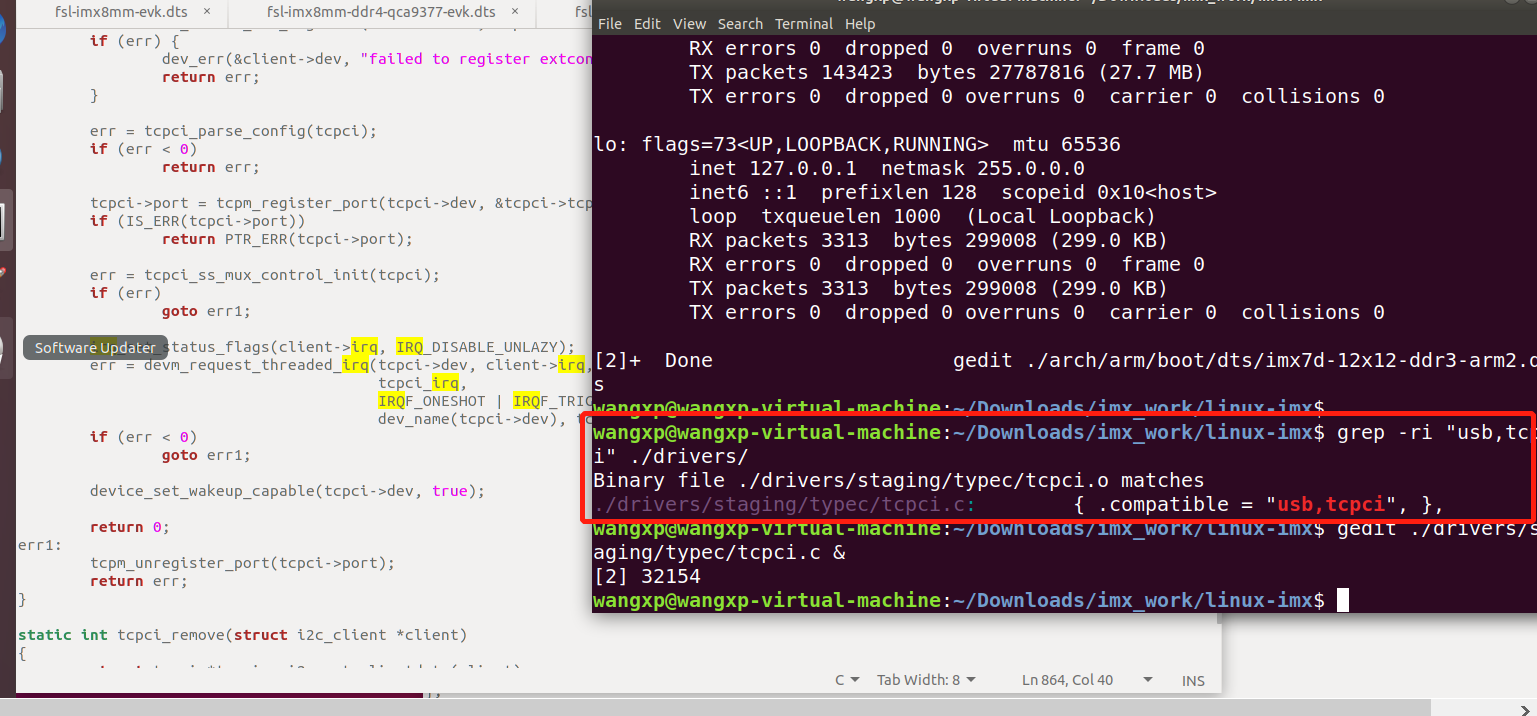
Task: Click the highlighted IRQ_DISABLE_UNLAZY token
Action: pyautogui.click(x=480, y=347)
